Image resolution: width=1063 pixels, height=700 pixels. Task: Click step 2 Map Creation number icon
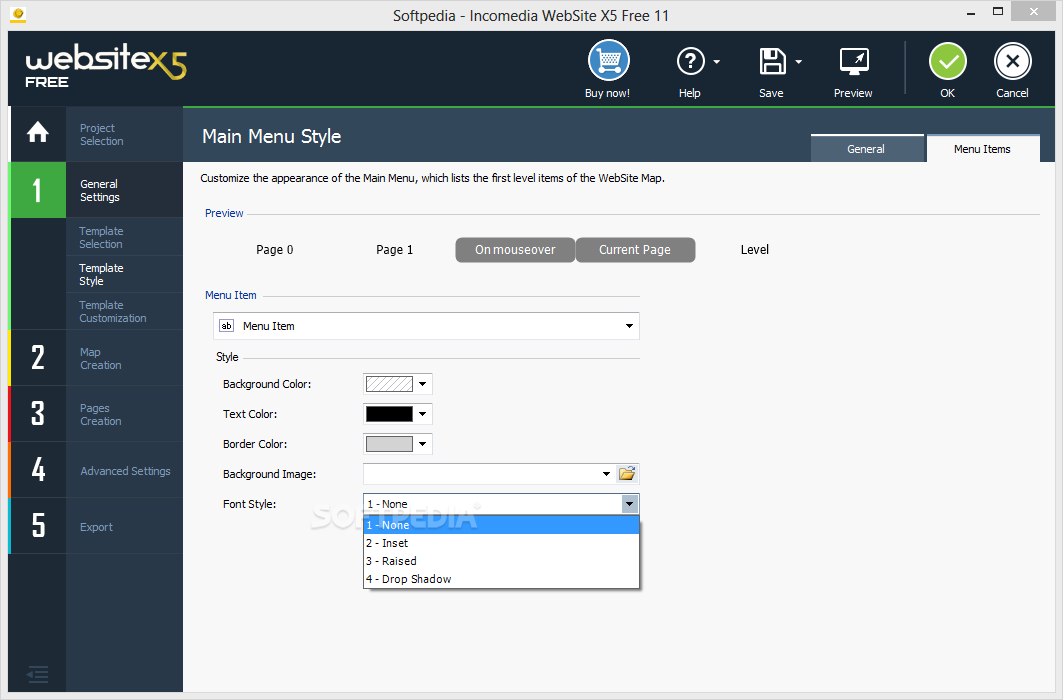coord(38,358)
